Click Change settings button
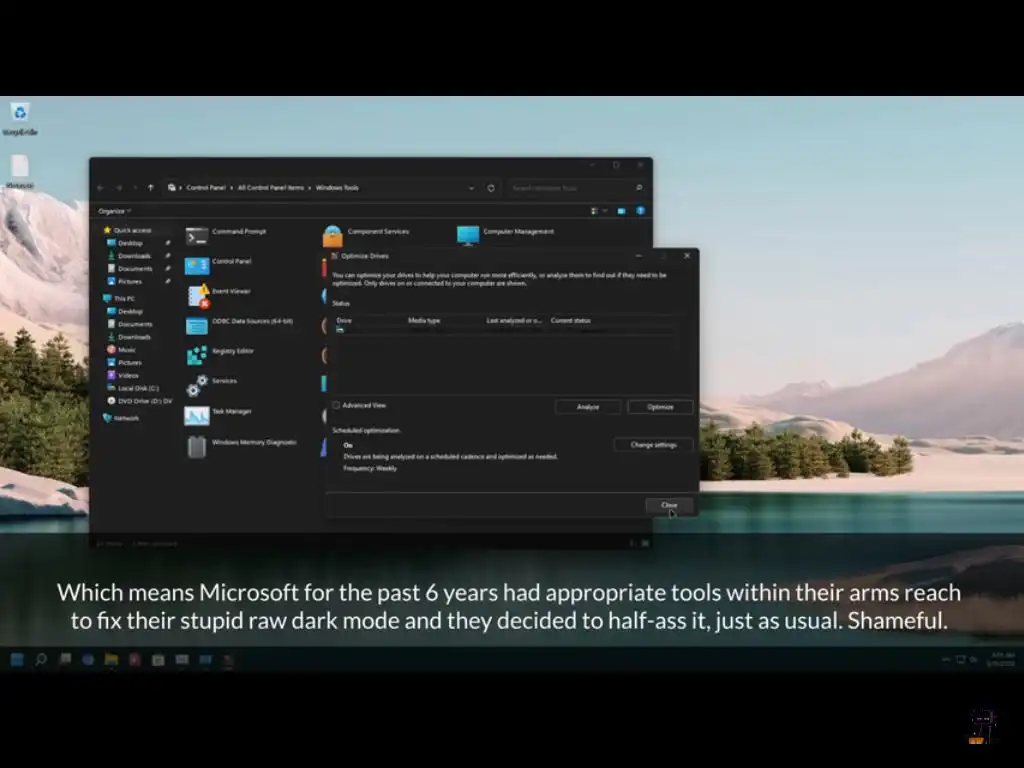1024x768 pixels. 653,445
